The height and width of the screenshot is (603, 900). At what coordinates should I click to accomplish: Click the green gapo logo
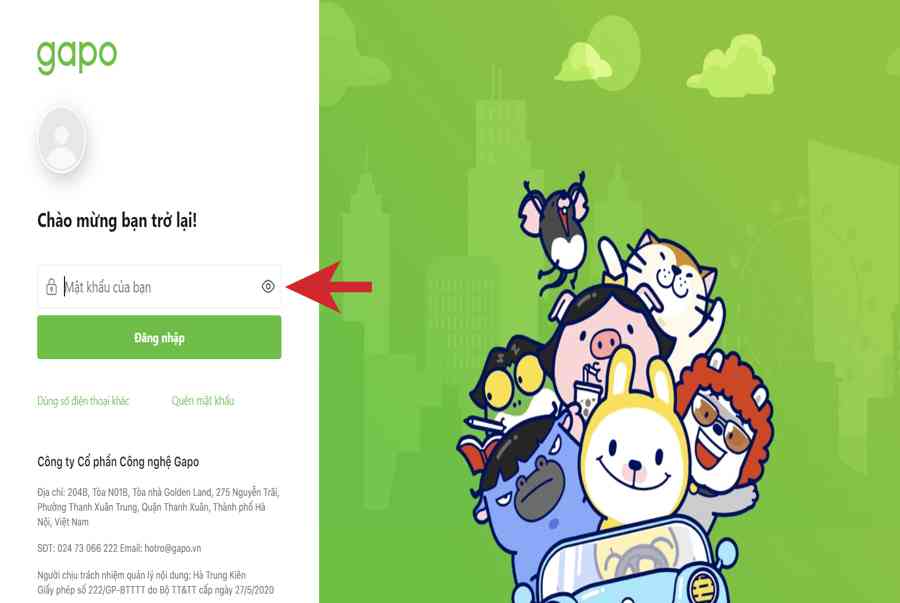[77, 56]
